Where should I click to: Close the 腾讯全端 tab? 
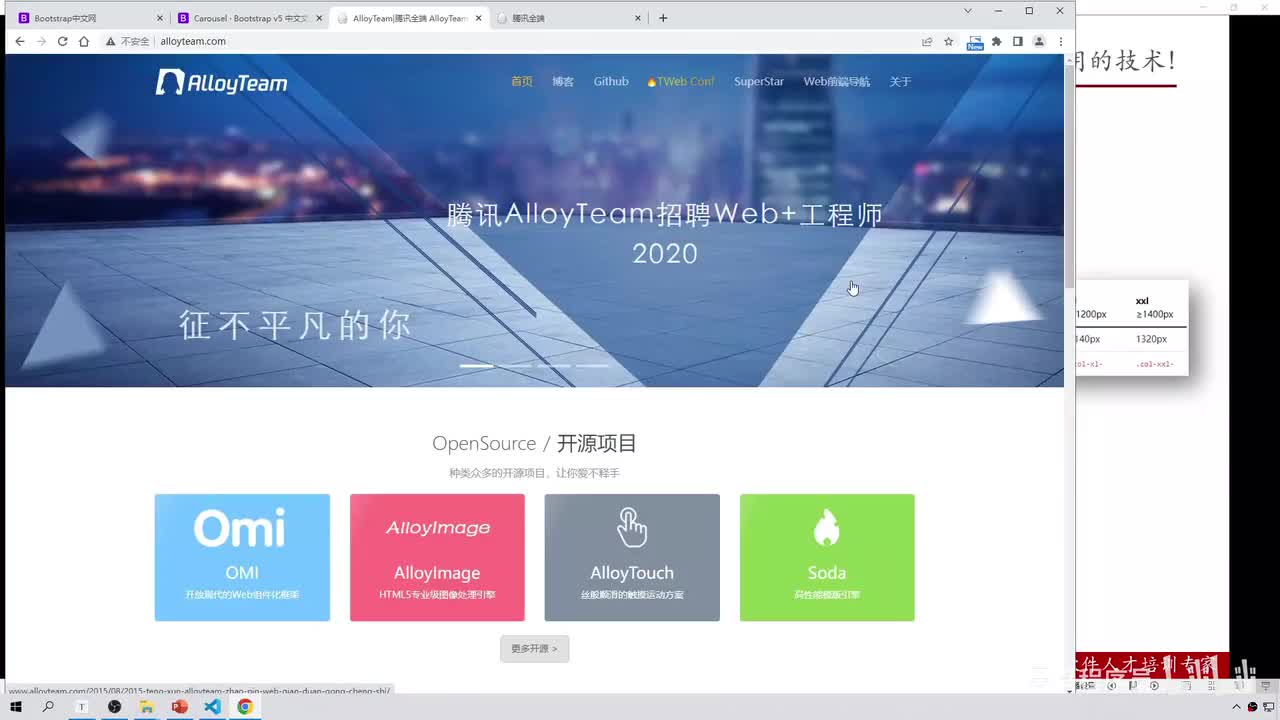tap(638, 18)
